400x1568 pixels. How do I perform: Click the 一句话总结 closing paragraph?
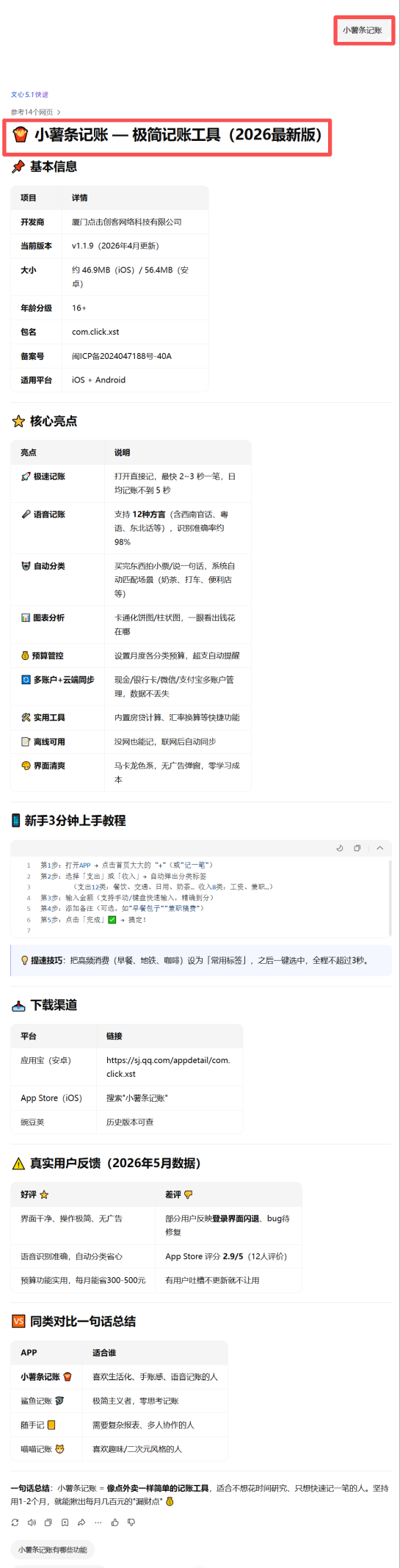(200, 1495)
